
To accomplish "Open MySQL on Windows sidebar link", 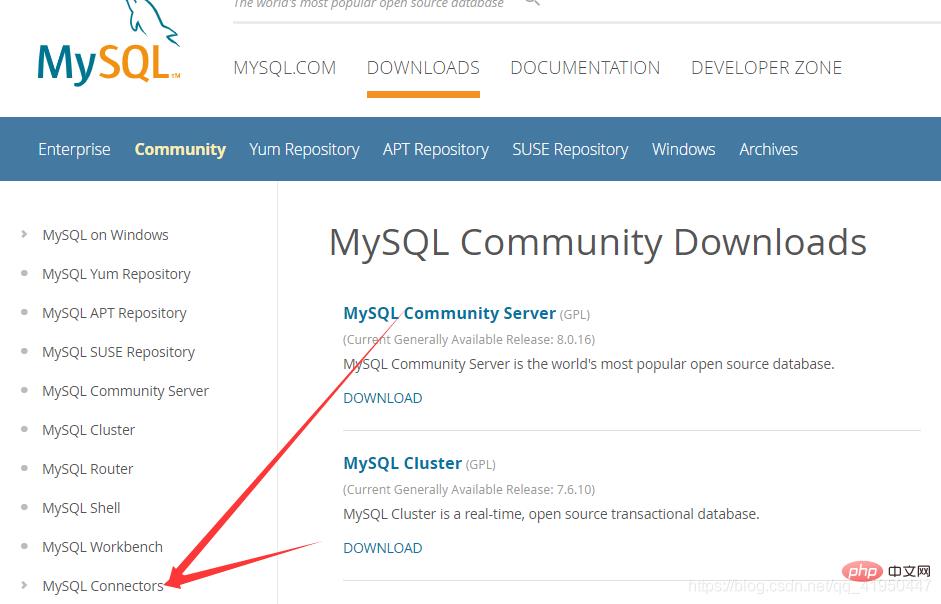I will (x=106, y=235).
